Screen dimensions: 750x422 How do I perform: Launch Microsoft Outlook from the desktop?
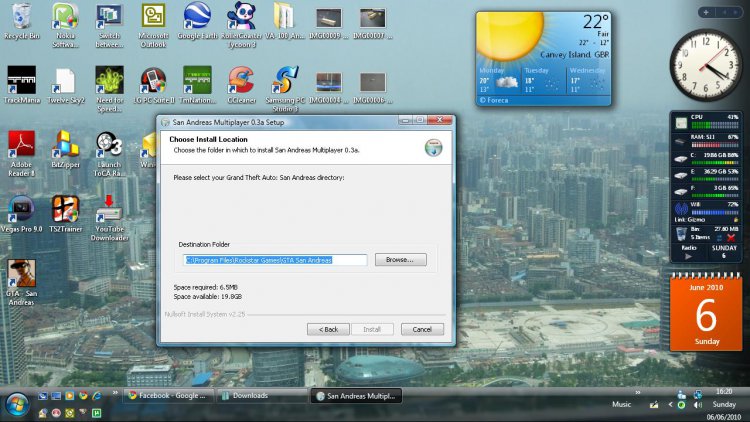point(153,25)
